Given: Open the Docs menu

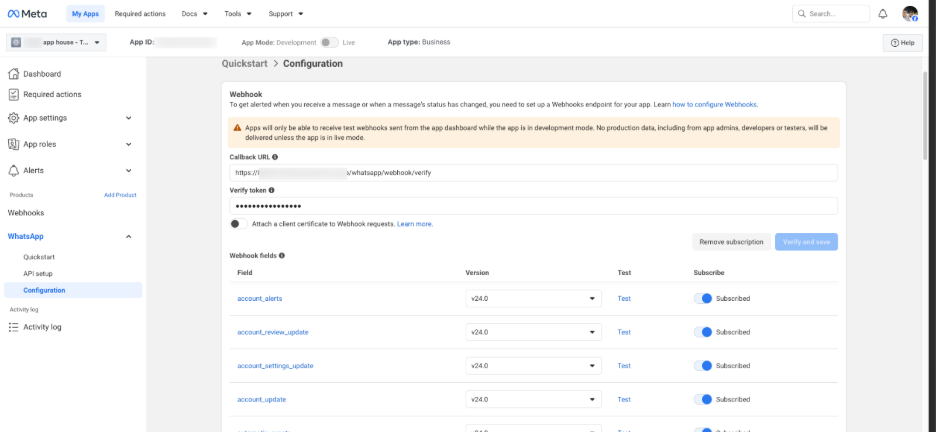Looking at the screenshot, I should (x=195, y=14).
